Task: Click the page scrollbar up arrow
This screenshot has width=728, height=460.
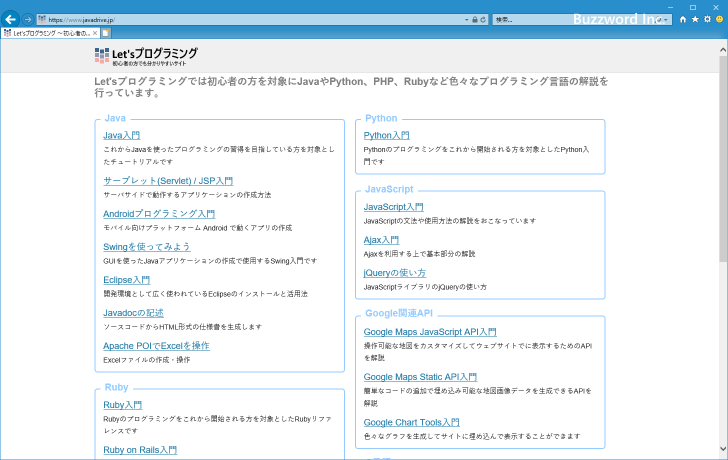Action: click(723, 49)
